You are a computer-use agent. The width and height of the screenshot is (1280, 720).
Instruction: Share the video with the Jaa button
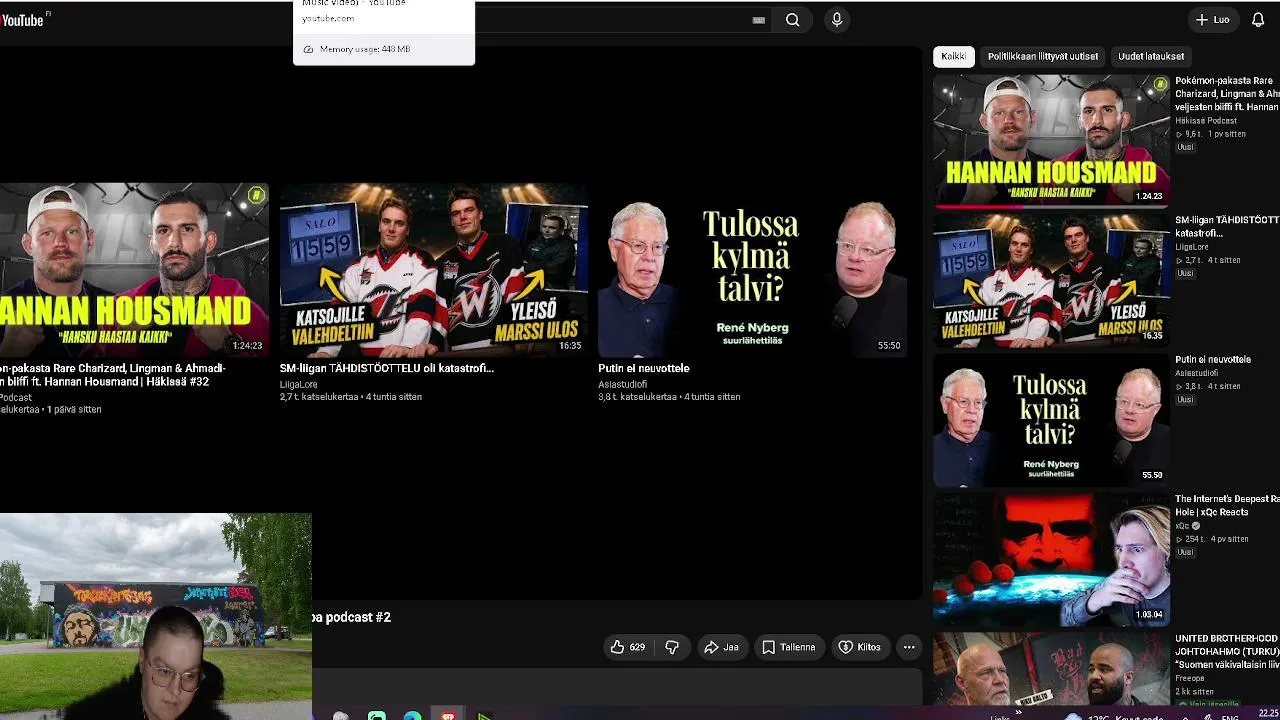pos(721,647)
